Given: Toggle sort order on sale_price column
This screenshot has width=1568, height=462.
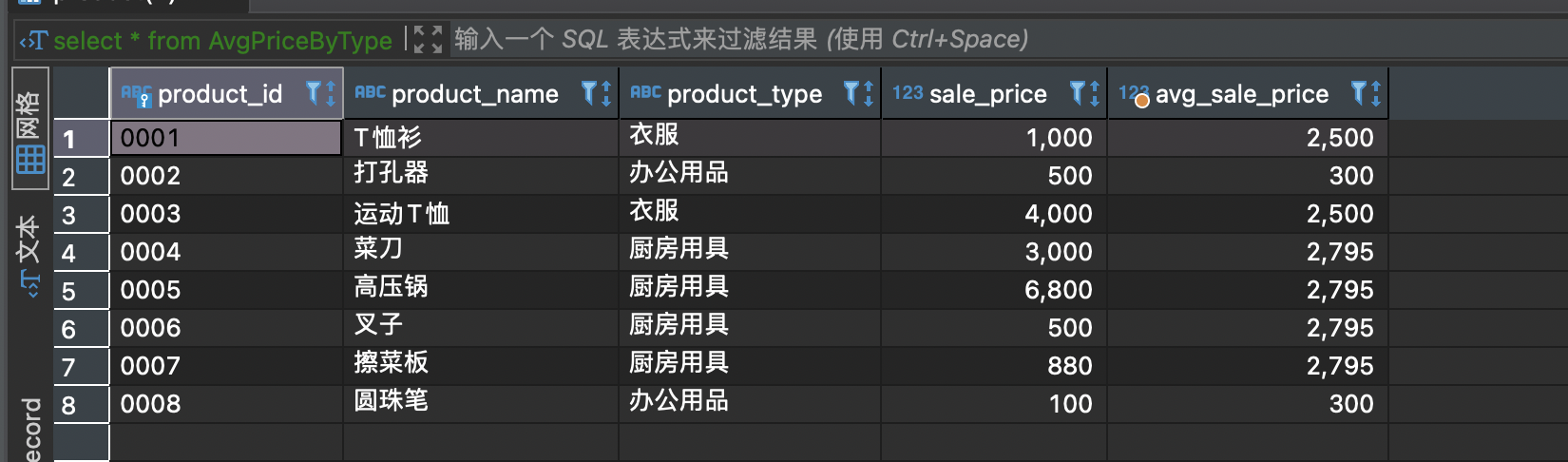Looking at the screenshot, I should click(x=1094, y=93).
